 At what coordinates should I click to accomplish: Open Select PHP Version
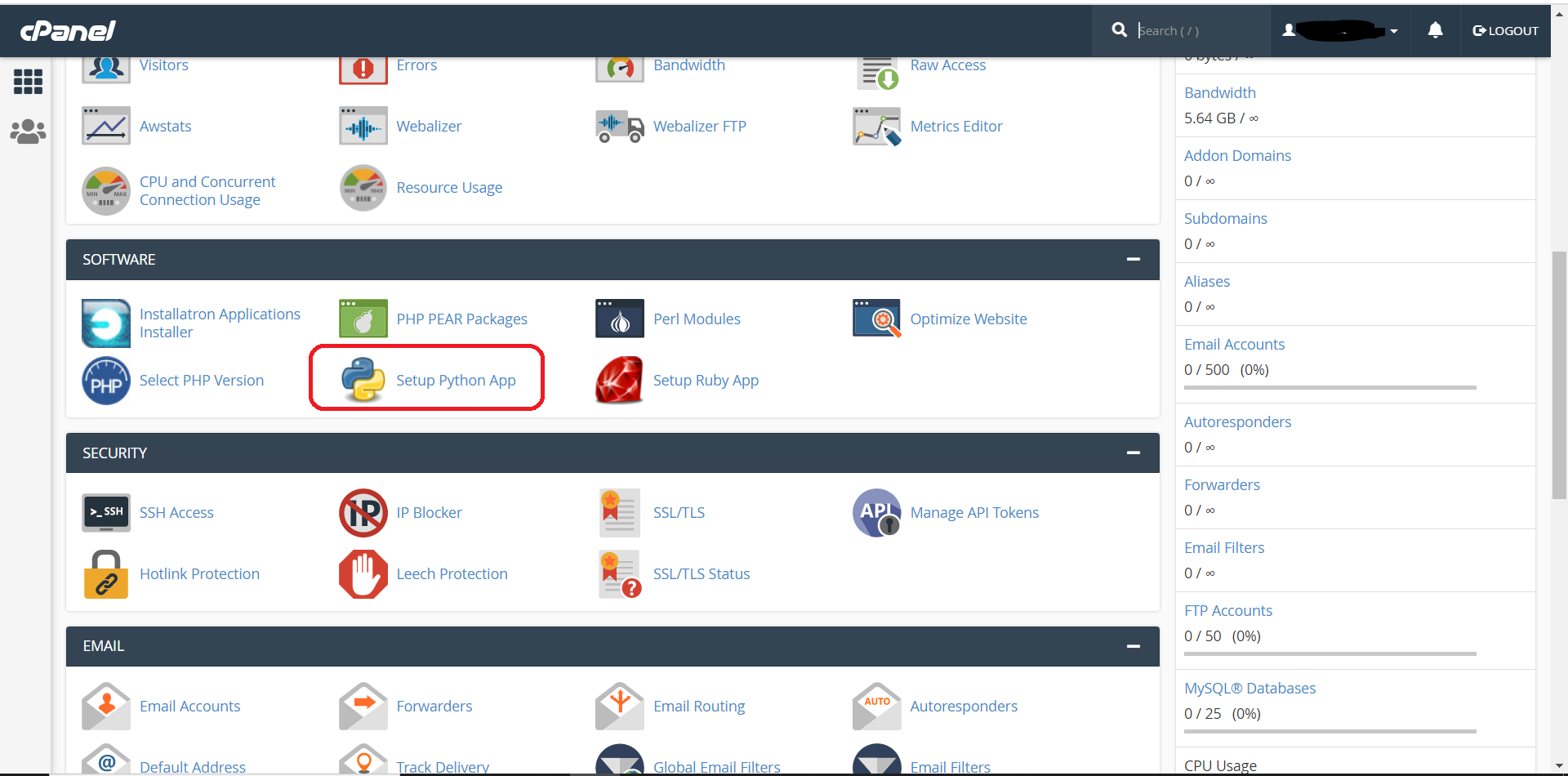coord(201,380)
